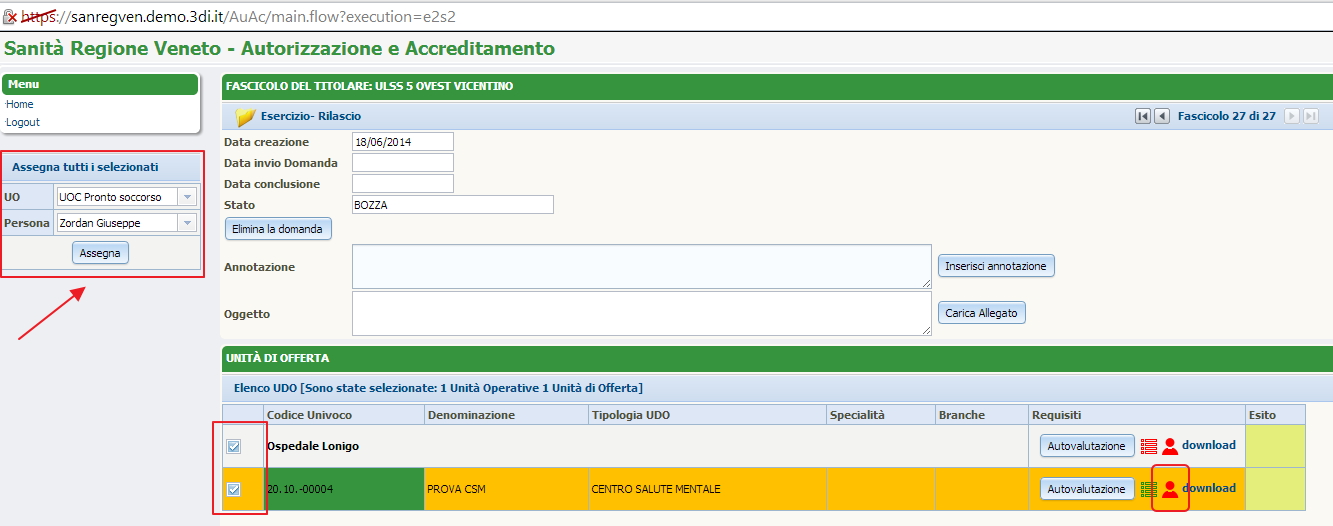Click the red list icon for Ospedale Lonigo
Image resolution: width=1333 pixels, height=526 pixels.
[1149, 446]
